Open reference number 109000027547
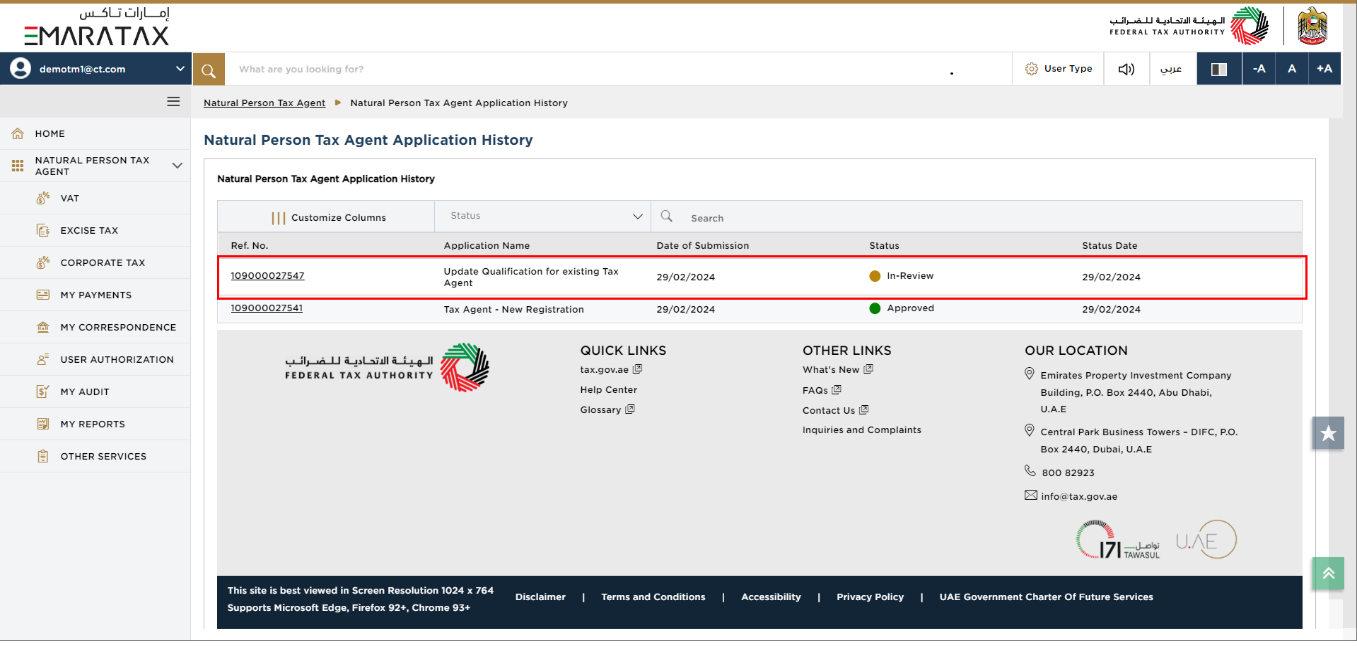Image resolution: width=1357 pixels, height=648 pixels. (x=267, y=276)
